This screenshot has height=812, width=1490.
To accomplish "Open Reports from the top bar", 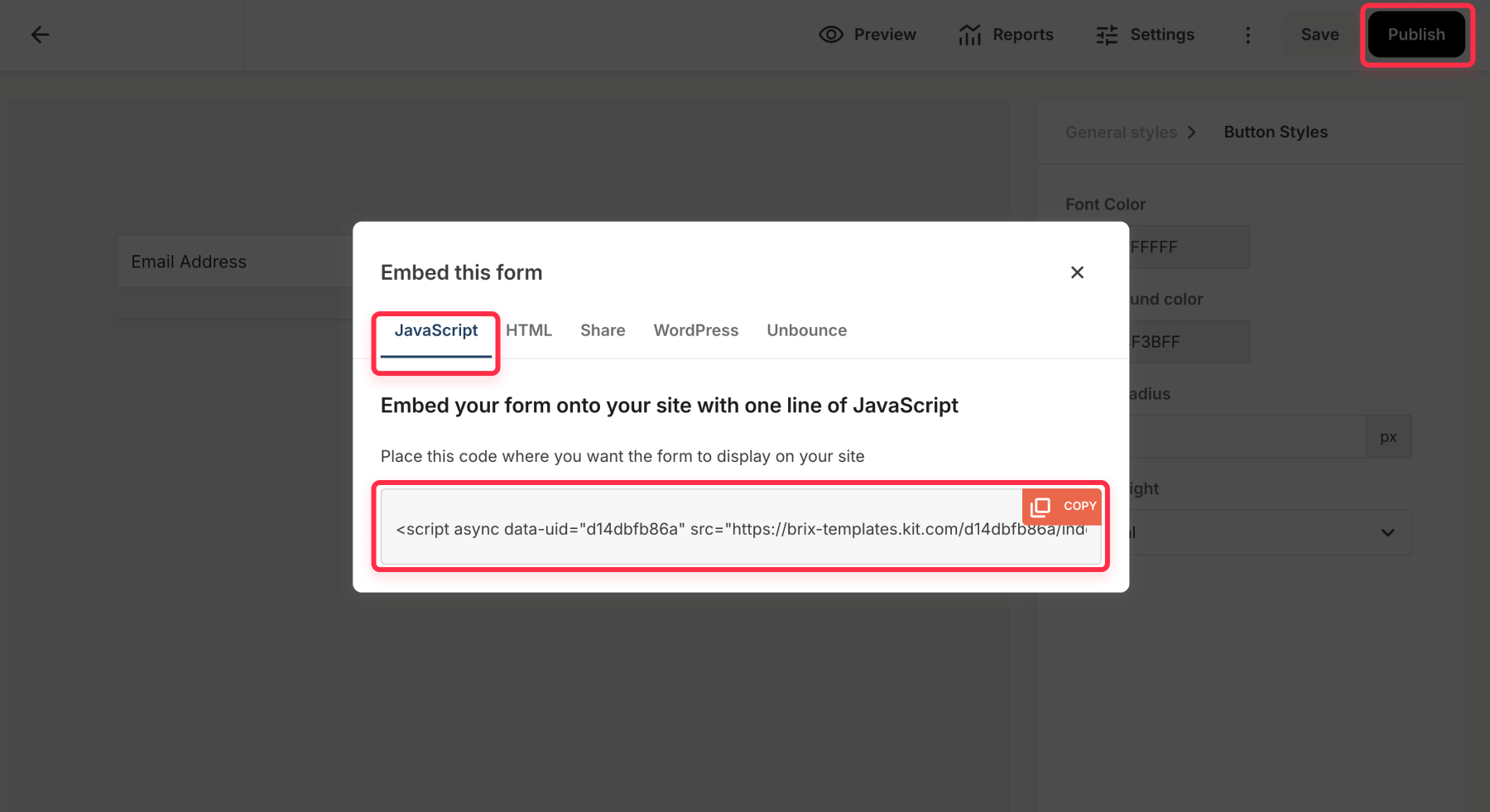I will click(x=1006, y=35).
